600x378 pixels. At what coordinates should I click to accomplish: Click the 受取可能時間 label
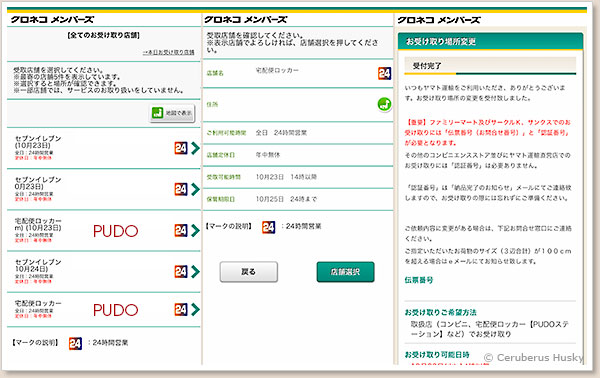(224, 177)
